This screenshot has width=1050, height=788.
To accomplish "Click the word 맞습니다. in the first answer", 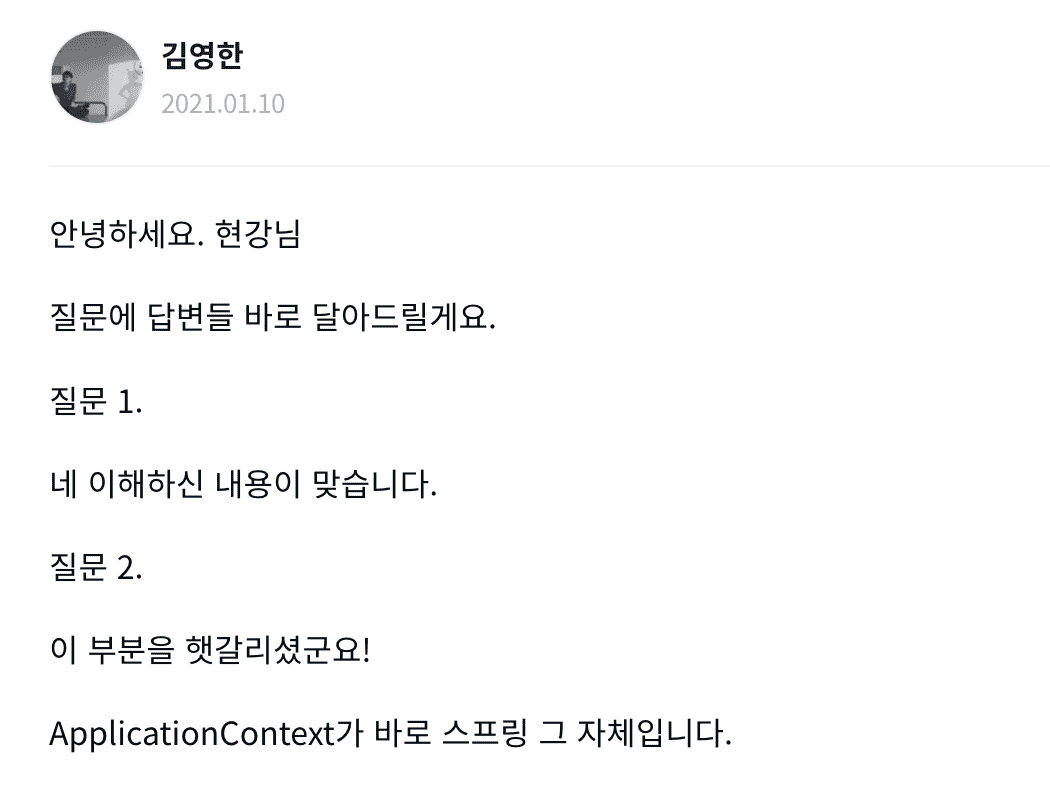I will [x=375, y=484].
